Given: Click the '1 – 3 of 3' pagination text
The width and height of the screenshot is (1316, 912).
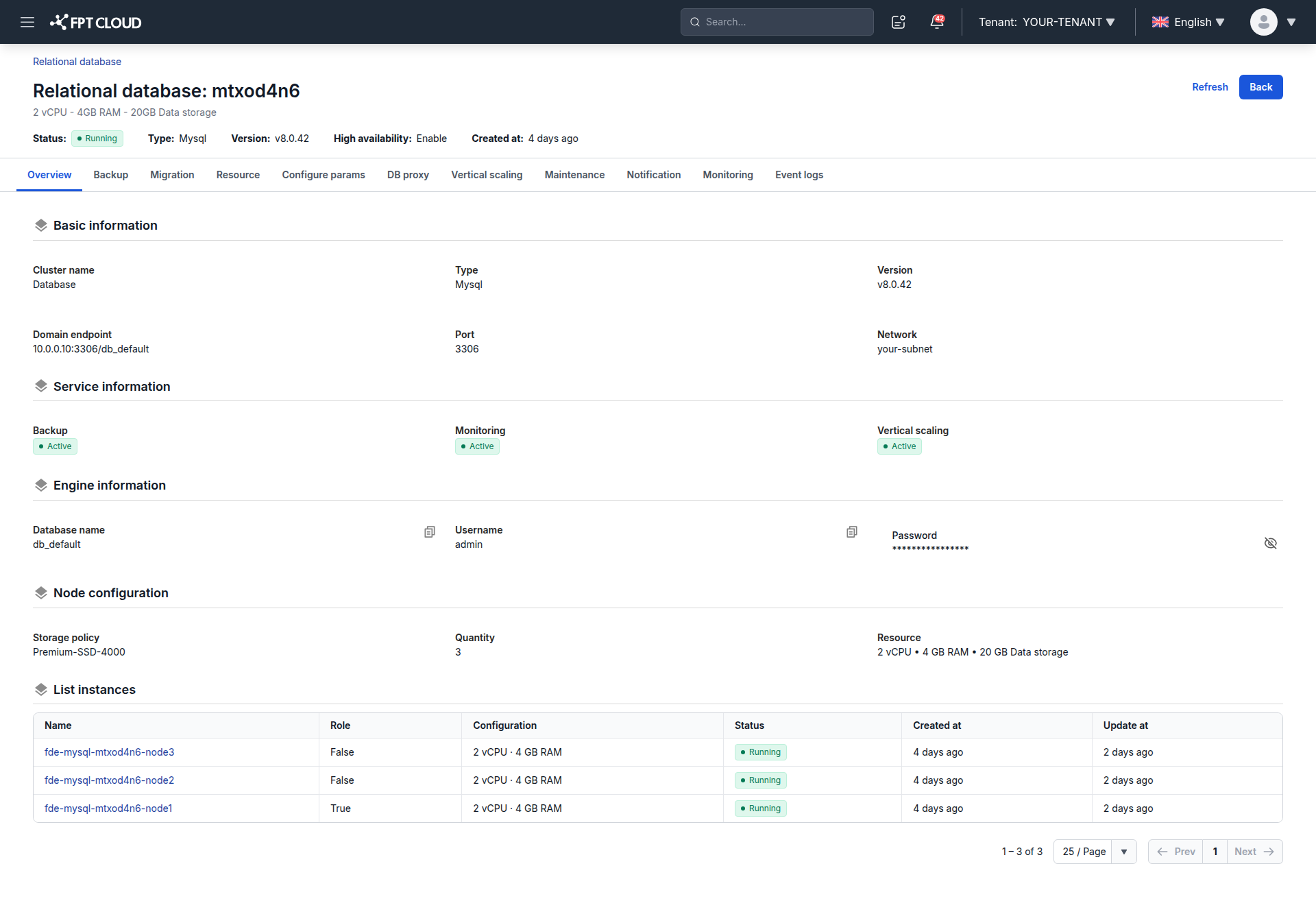Looking at the screenshot, I should 1022,852.
